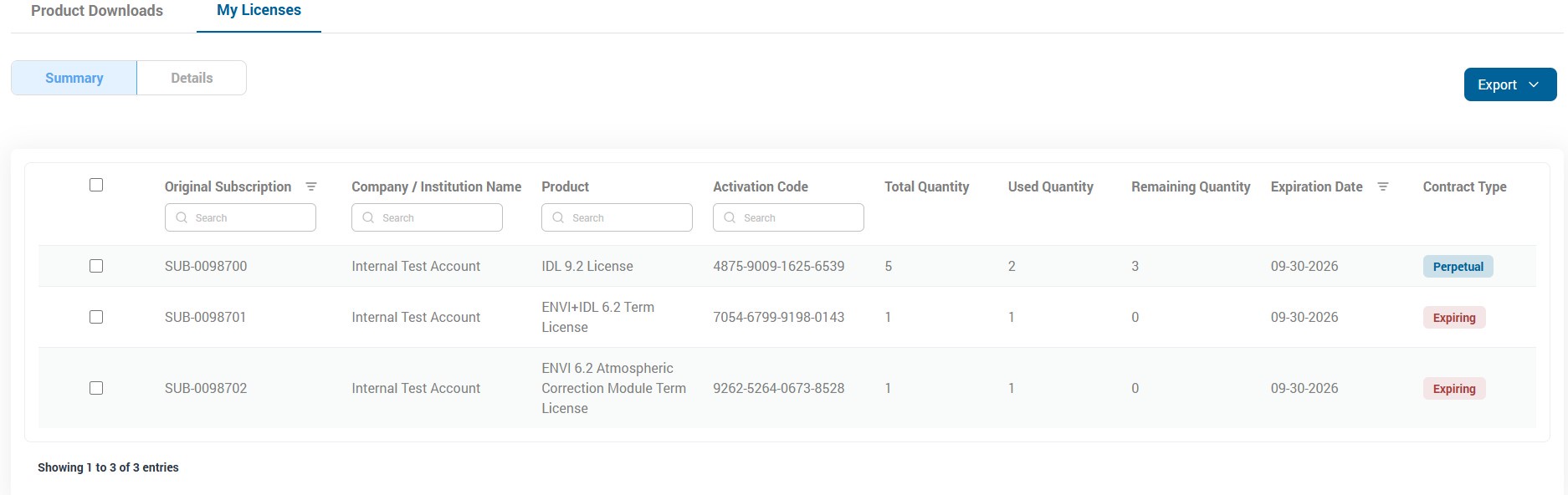Toggle the select-all checkbox in table header
1568x495 pixels.
(x=96, y=185)
